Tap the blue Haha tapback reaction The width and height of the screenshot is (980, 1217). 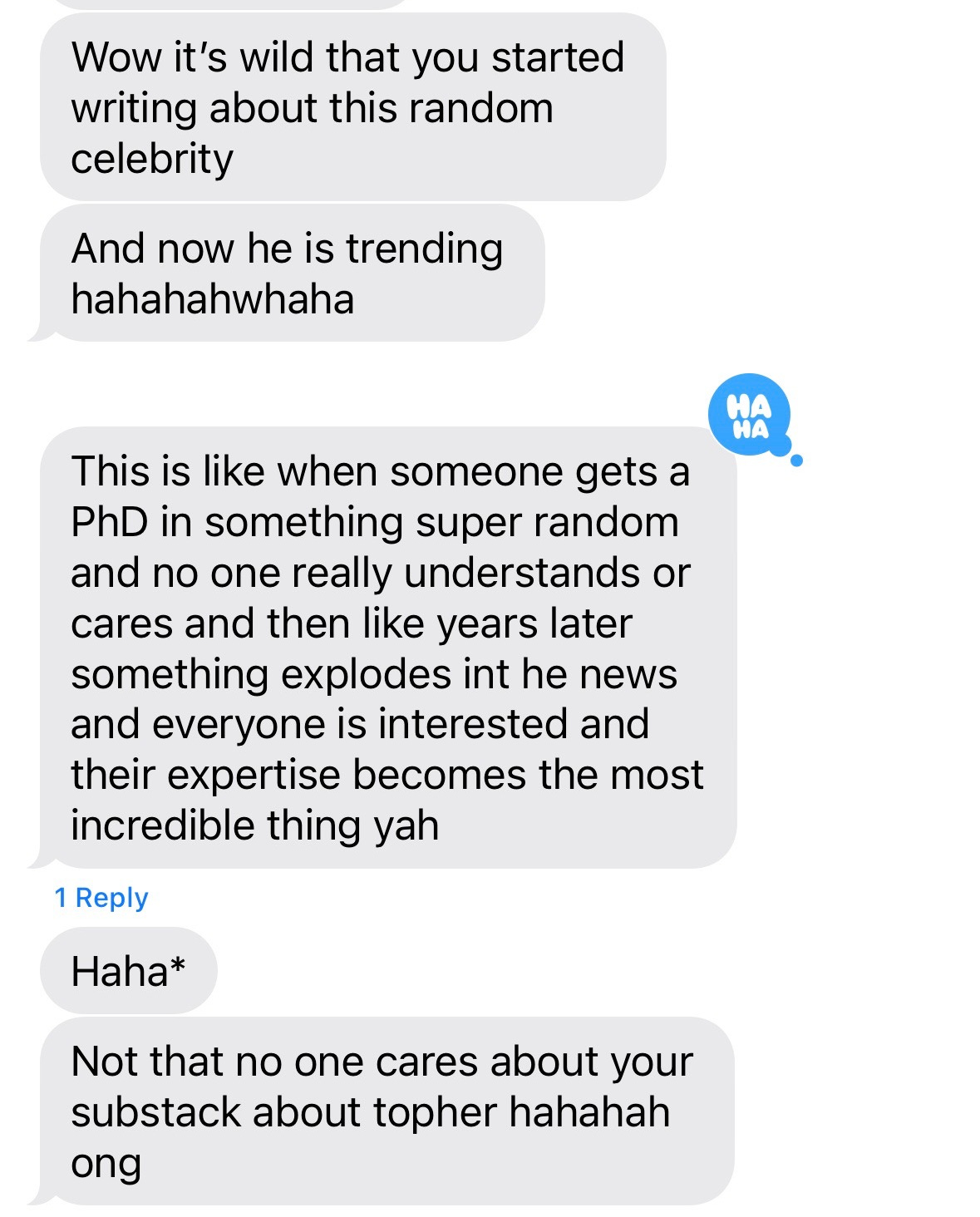[750, 415]
